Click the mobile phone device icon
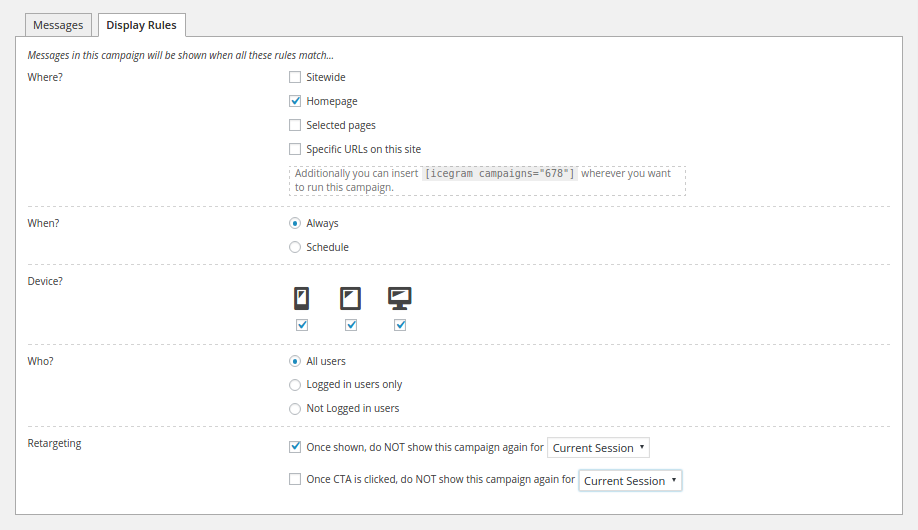This screenshot has width=918, height=530. tap(301, 298)
